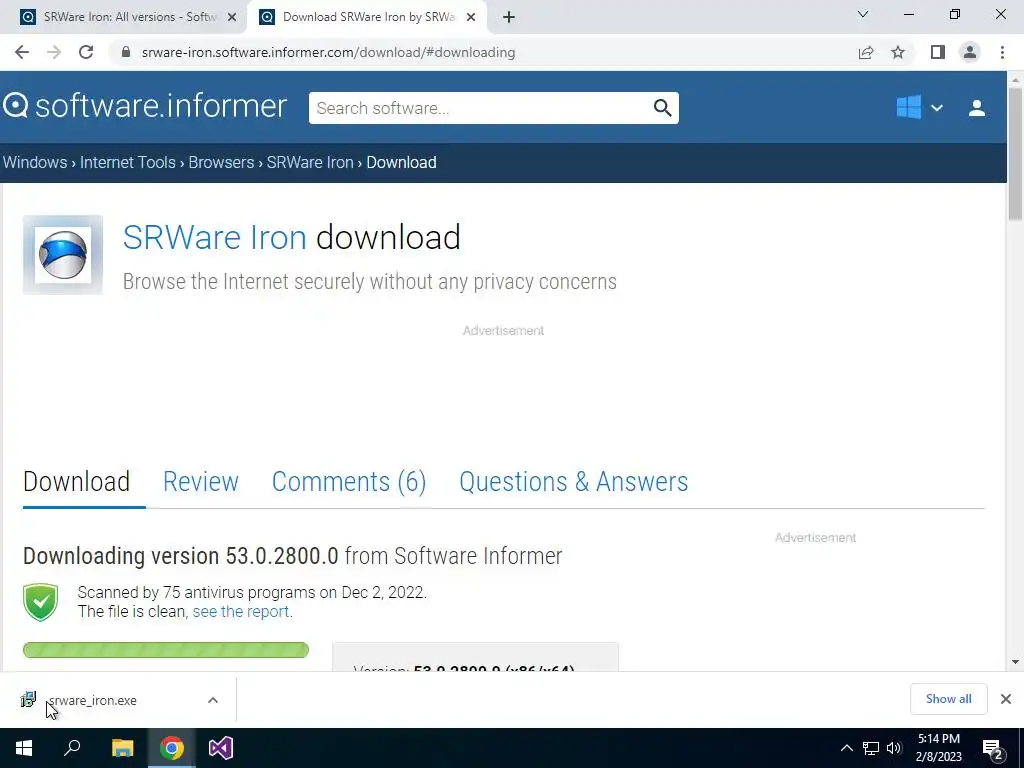Open tab search dropdown arrow

(863, 14)
